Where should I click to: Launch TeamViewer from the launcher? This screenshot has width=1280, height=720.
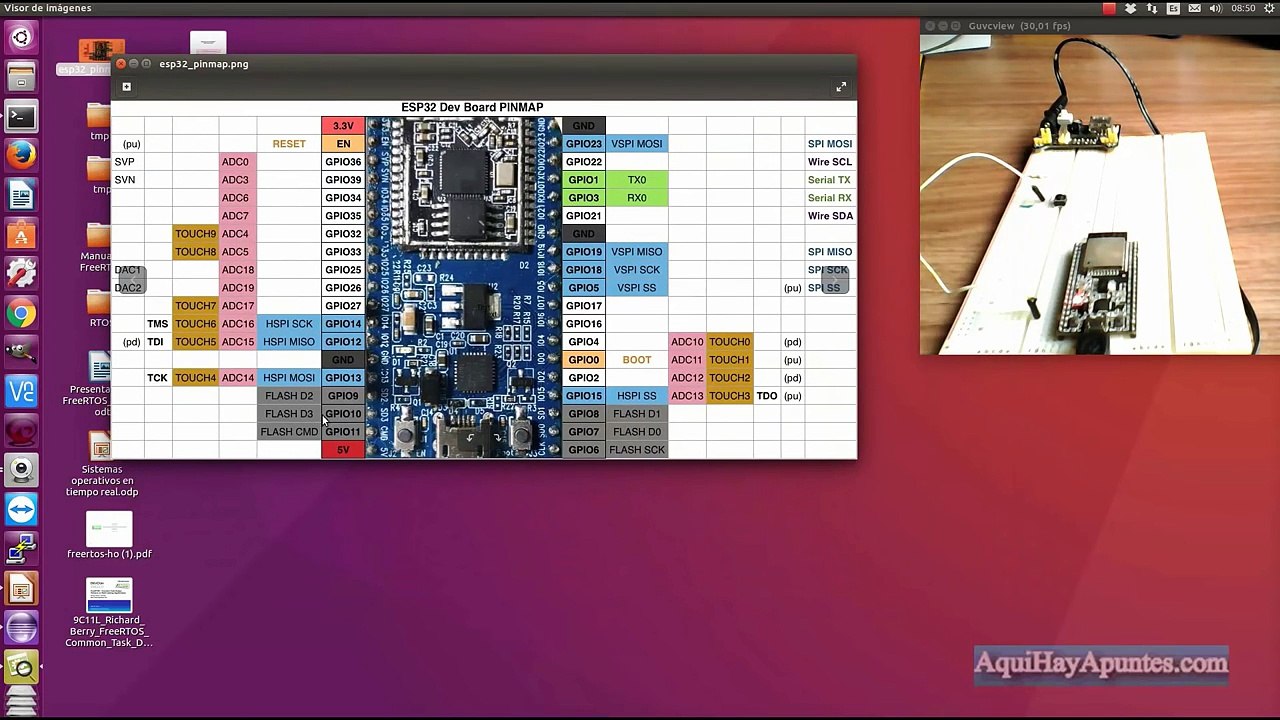pyautogui.click(x=21, y=510)
